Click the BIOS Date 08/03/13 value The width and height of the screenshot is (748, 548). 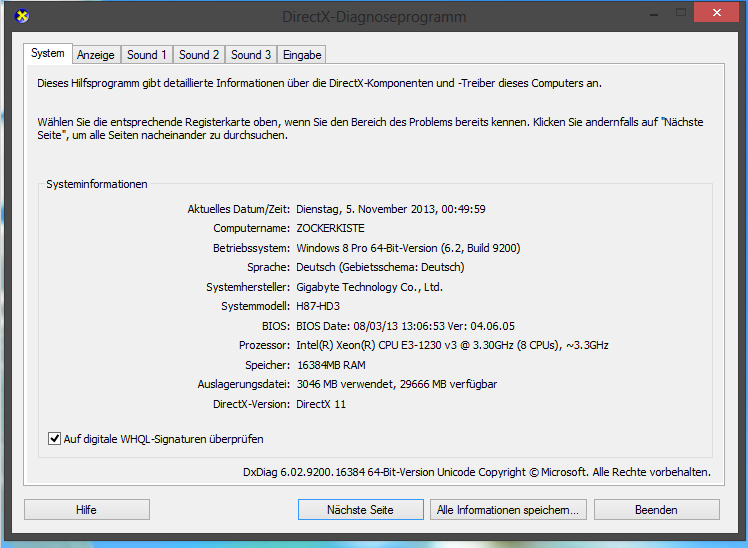pos(405,326)
